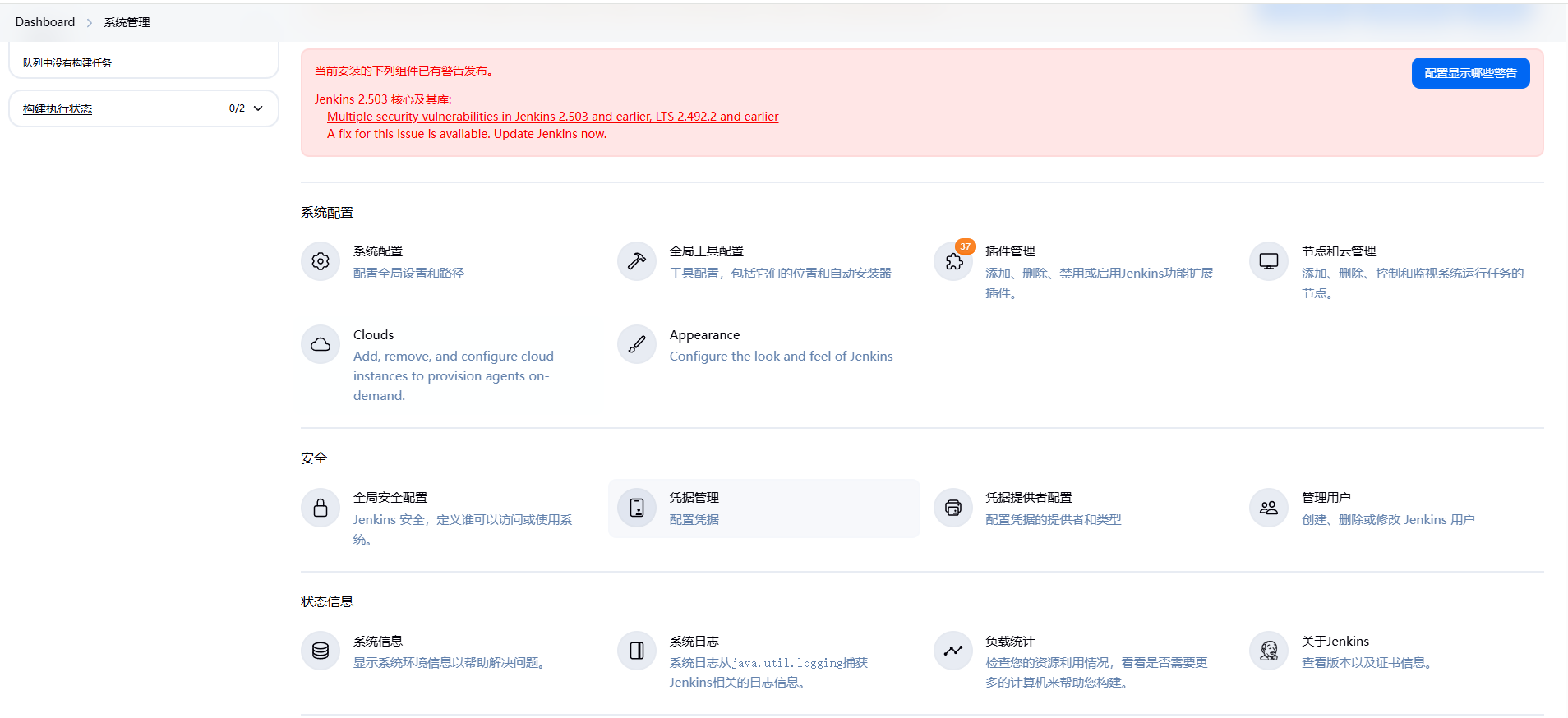Click 'A fix for this issue is available' text
The width and height of the screenshot is (1568, 718).
tap(467, 134)
